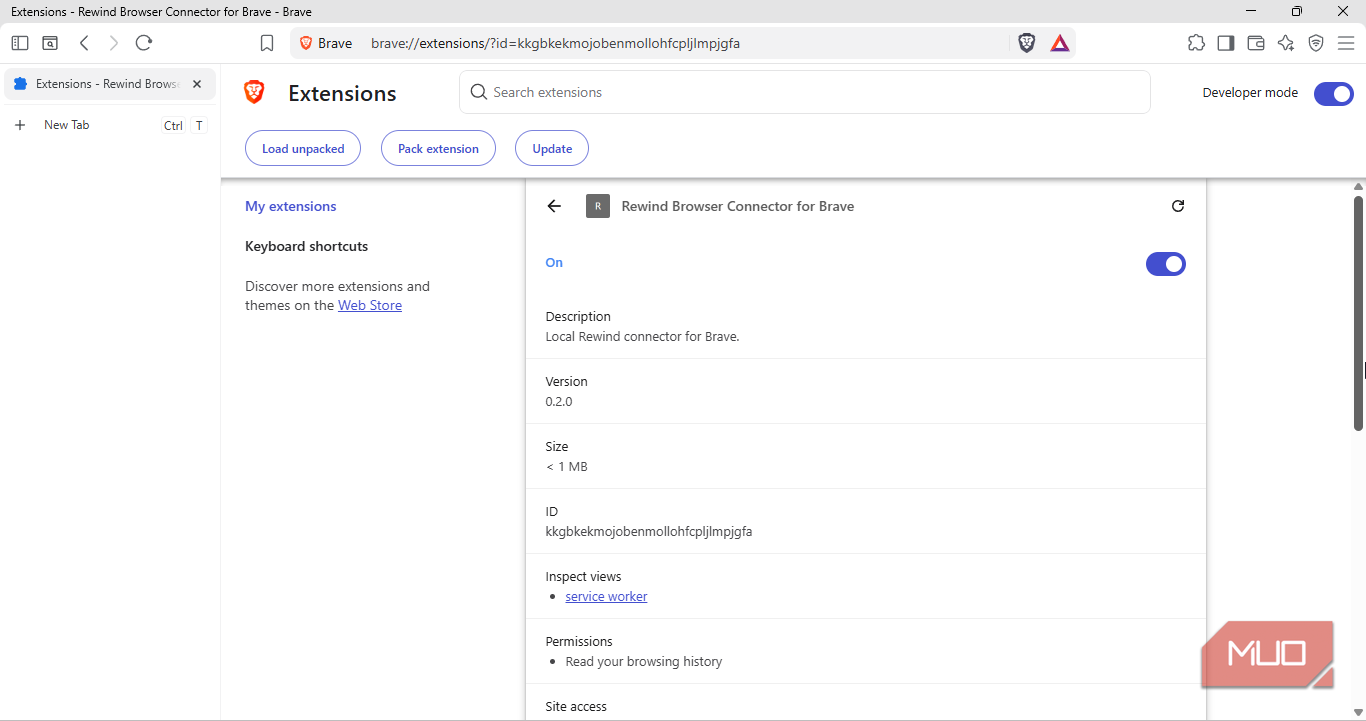The height and width of the screenshot is (721, 1366).
Task: Return to extensions list with back arrow
Action: click(x=554, y=206)
